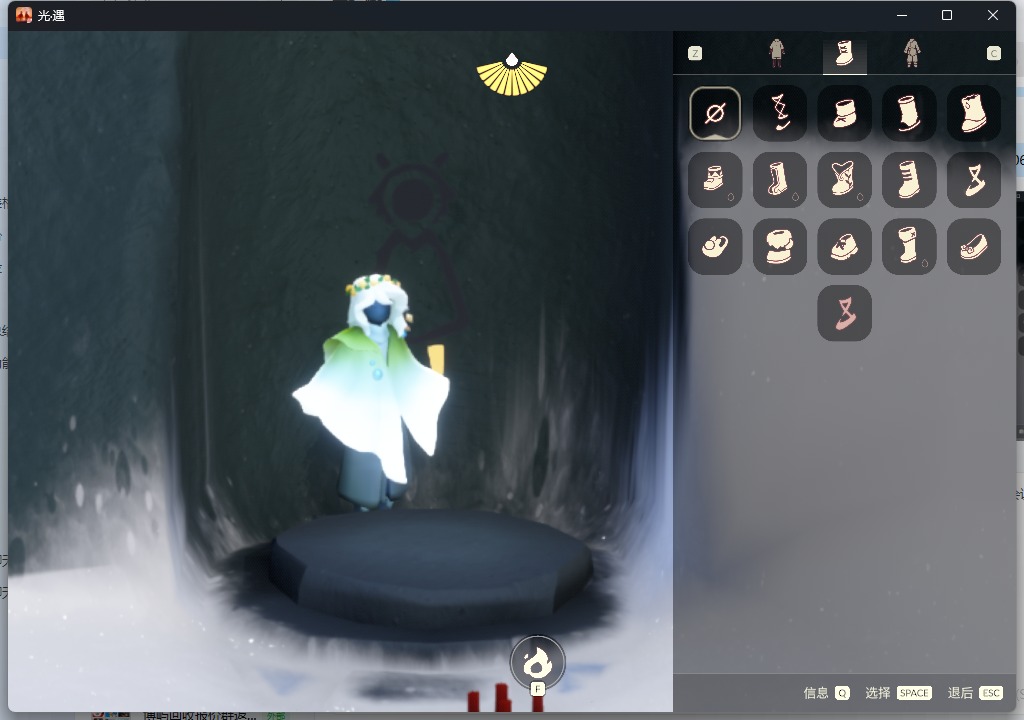
Task: Equip the short sneaker boot with zigzag pattern
Action: (714, 180)
